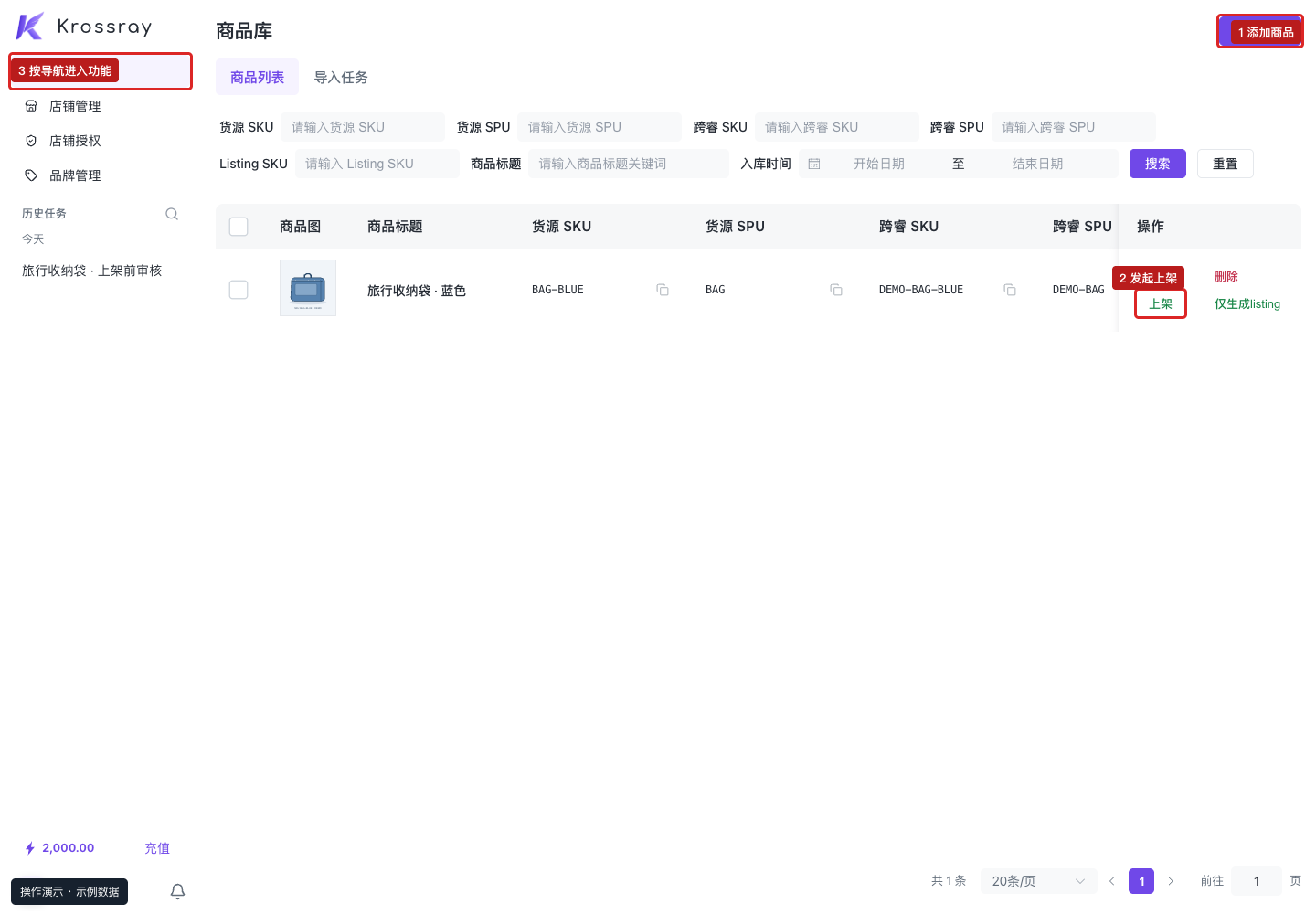Click 删除 for the blue bag
Screen dimensions: 1316x914
coord(1226,277)
